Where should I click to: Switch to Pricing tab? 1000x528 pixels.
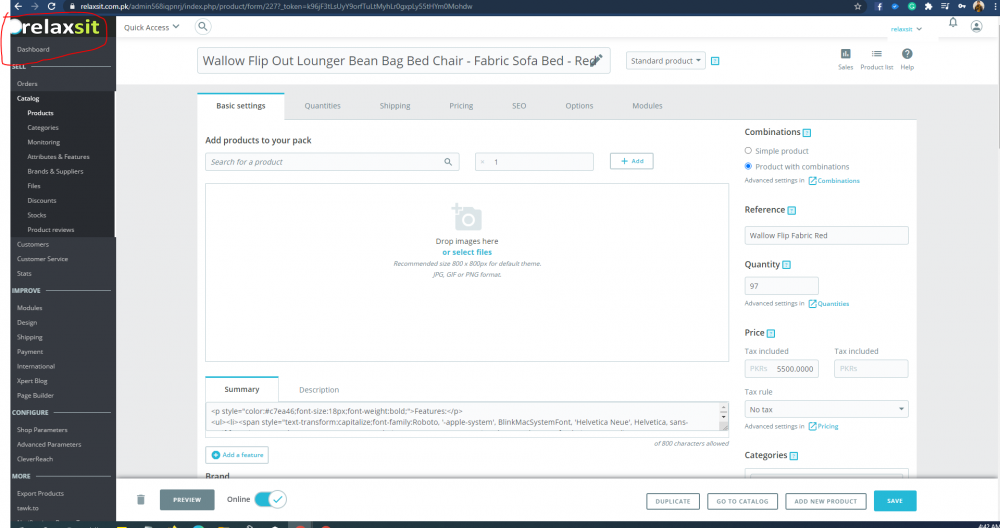coord(461,106)
